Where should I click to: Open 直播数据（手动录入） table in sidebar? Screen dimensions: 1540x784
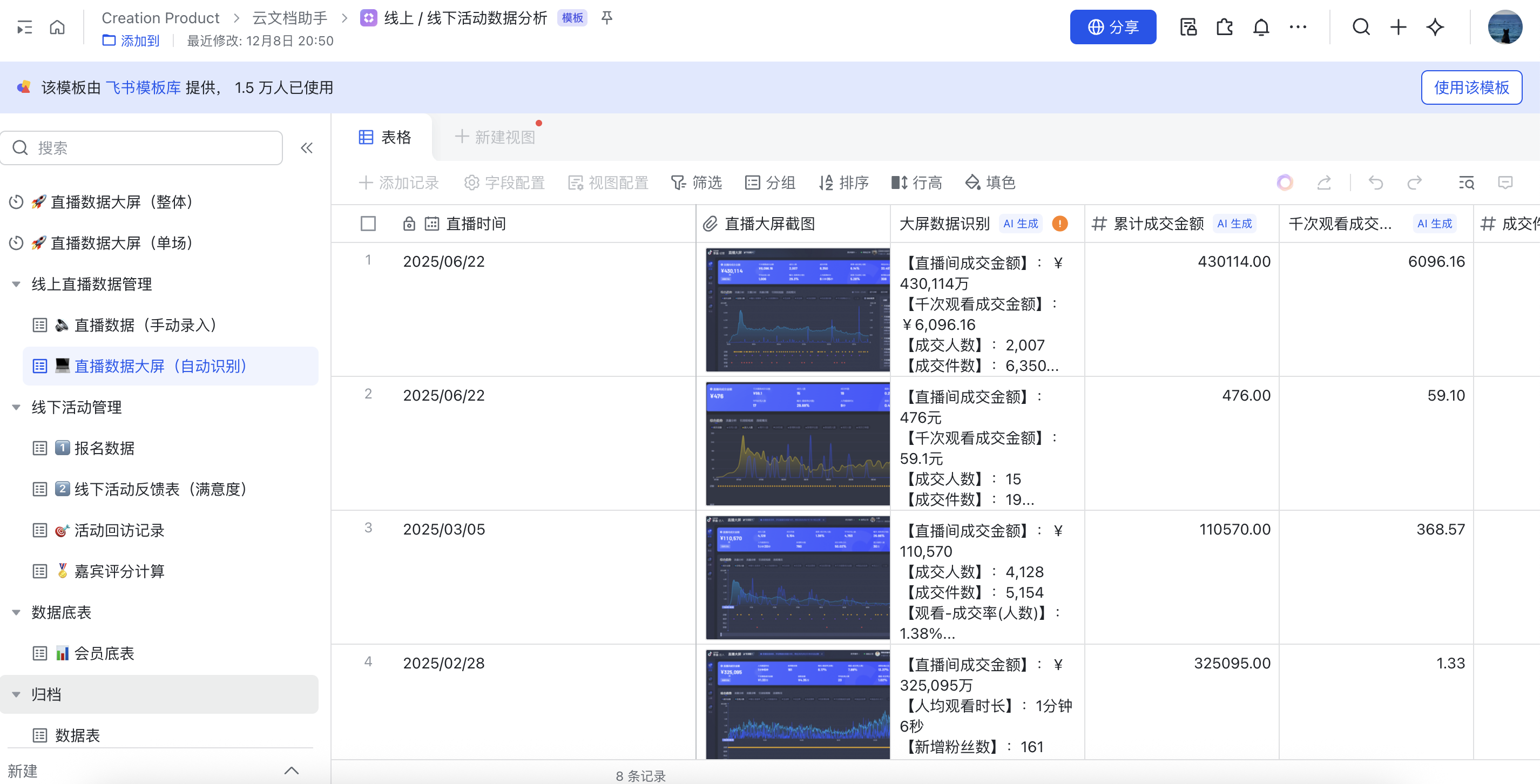click(145, 326)
